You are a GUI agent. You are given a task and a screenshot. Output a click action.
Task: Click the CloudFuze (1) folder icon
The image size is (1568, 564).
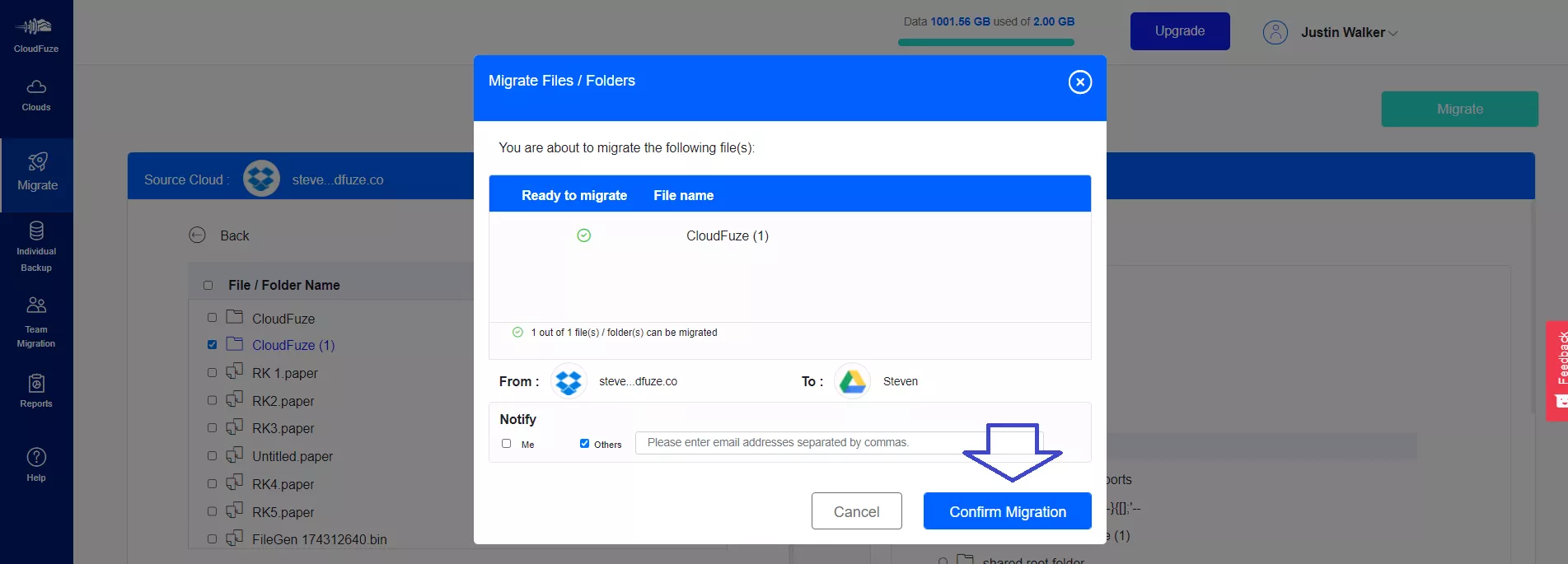(235, 343)
